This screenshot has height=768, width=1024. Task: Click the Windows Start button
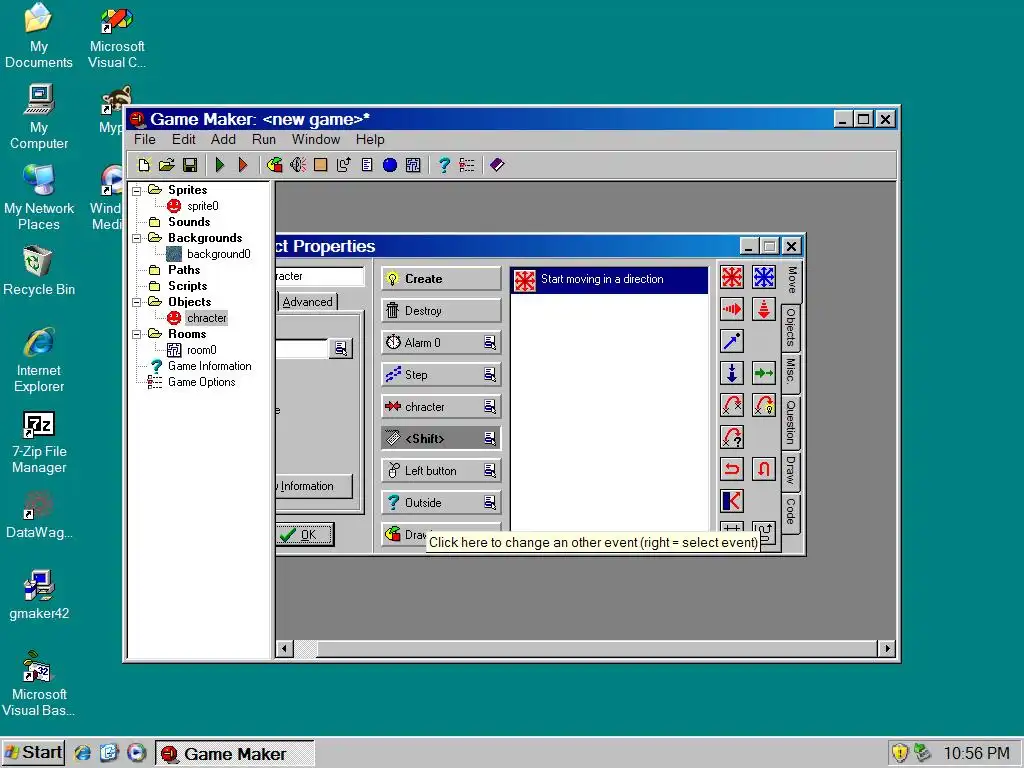[33, 753]
